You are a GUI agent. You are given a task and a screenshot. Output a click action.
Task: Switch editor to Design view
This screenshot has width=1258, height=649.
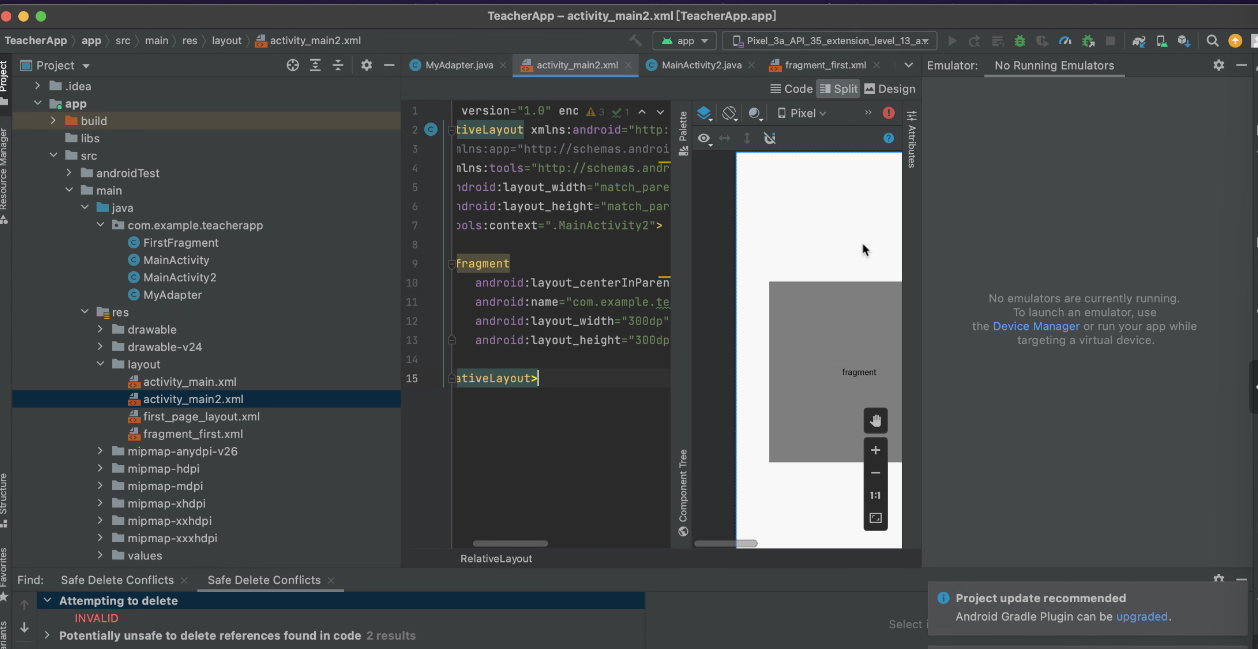tap(890, 89)
